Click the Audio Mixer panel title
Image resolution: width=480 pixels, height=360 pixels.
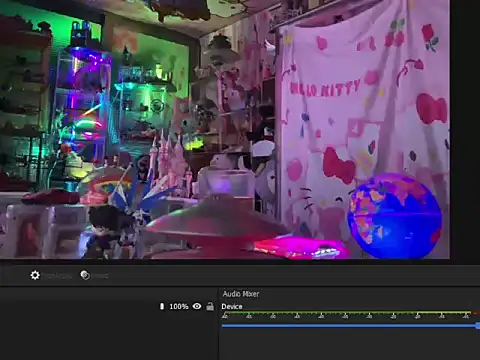[241, 294]
